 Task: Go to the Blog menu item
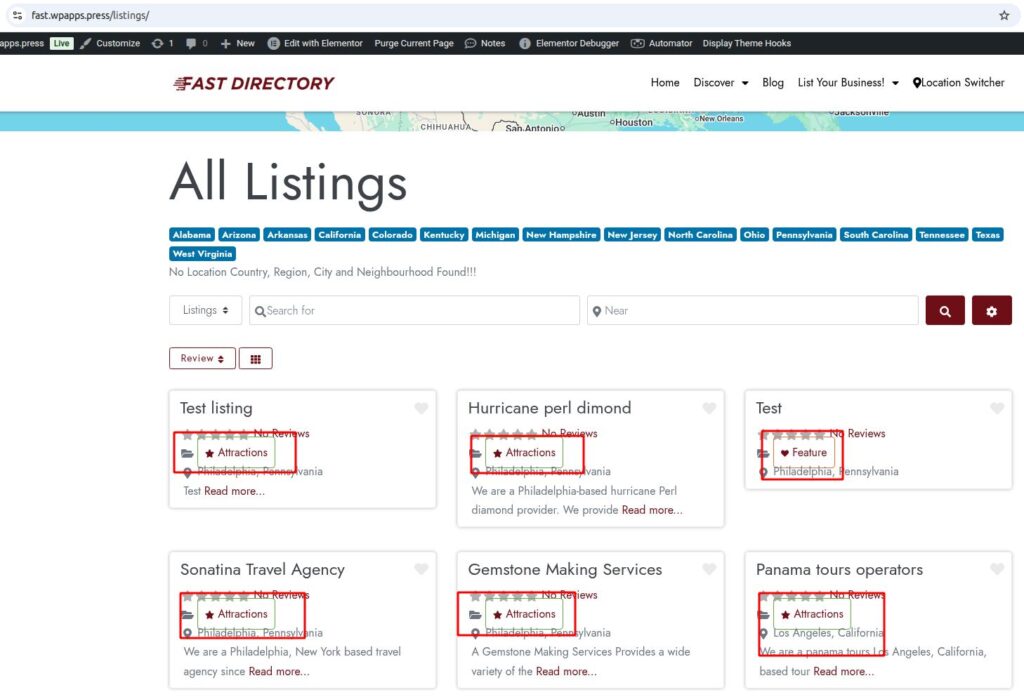coord(773,83)
